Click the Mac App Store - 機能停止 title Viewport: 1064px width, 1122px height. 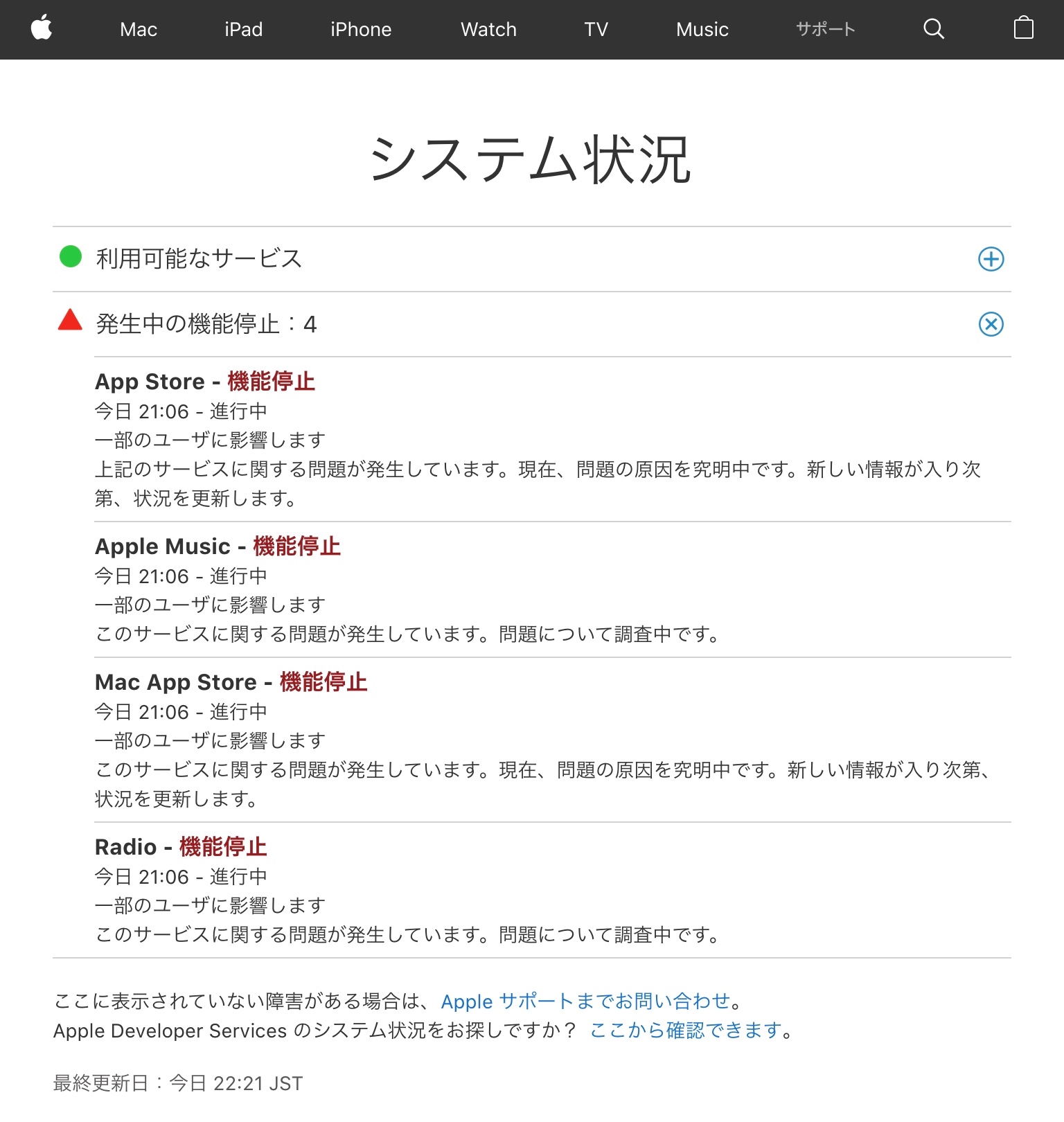click(231, 682)
